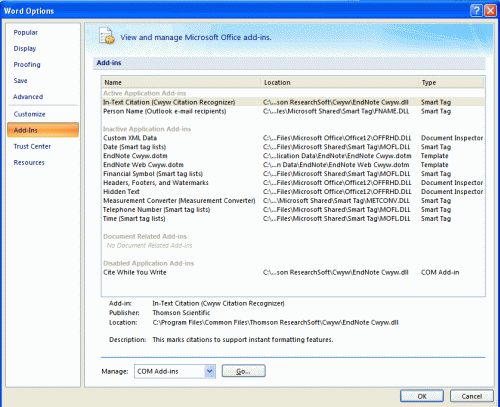Open the Advanced options category
The image size is (500, 407).
coord(28,97)
